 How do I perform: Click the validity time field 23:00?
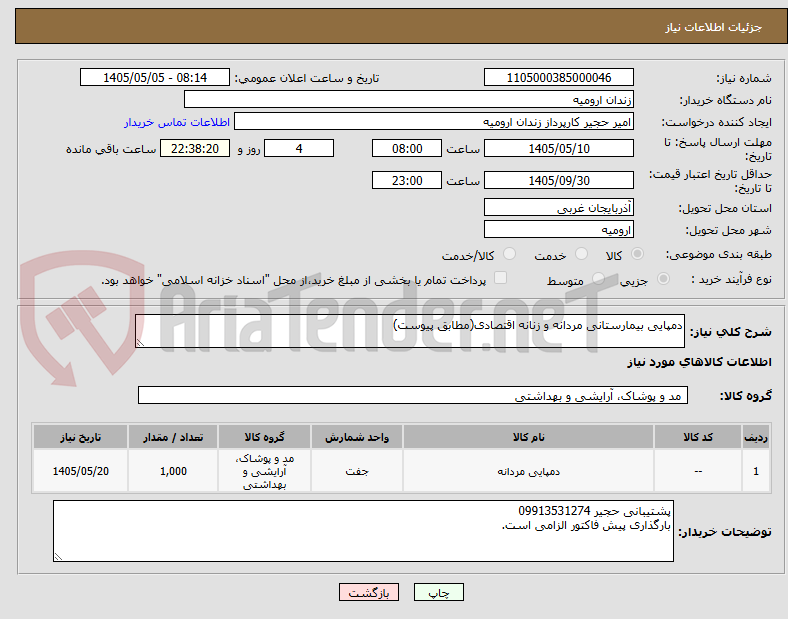pos(407,180)
